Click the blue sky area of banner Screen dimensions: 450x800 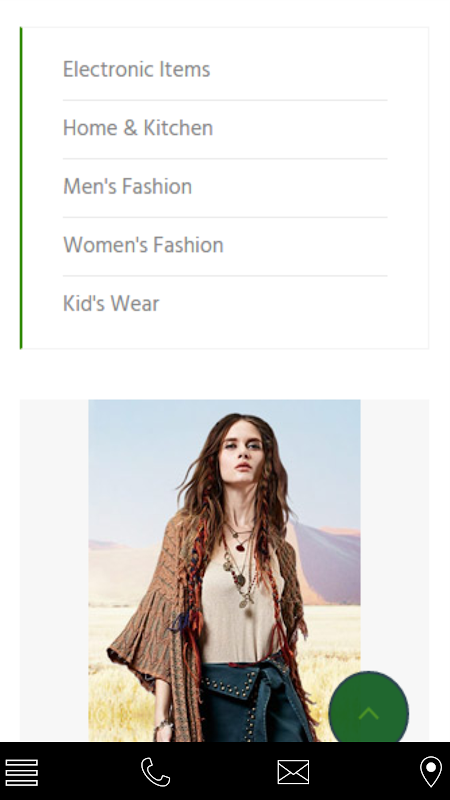coord(138,469)
